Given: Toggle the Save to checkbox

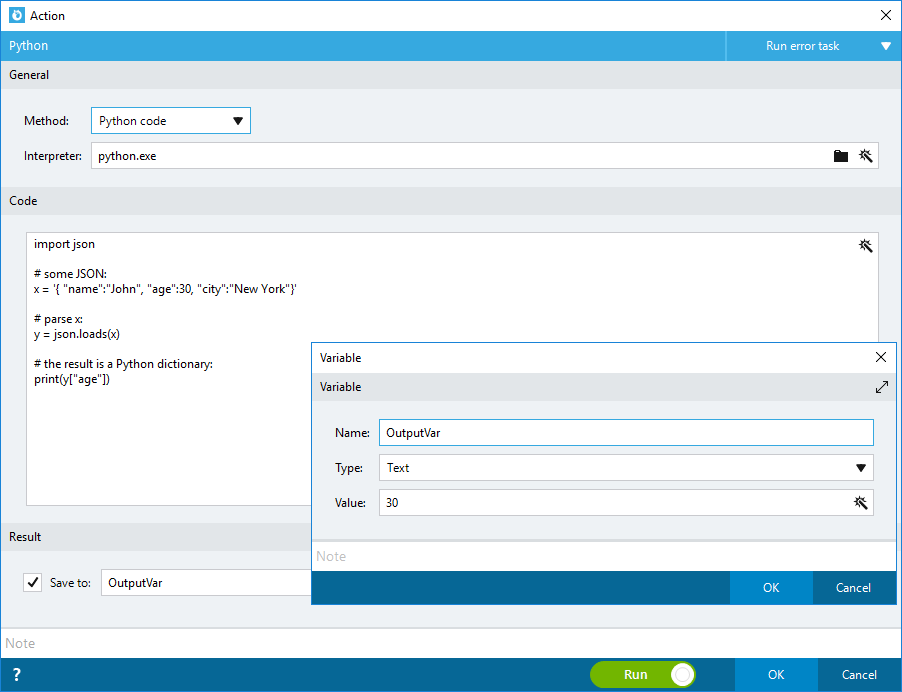Looking at the screenshot, I should [33, 583].
